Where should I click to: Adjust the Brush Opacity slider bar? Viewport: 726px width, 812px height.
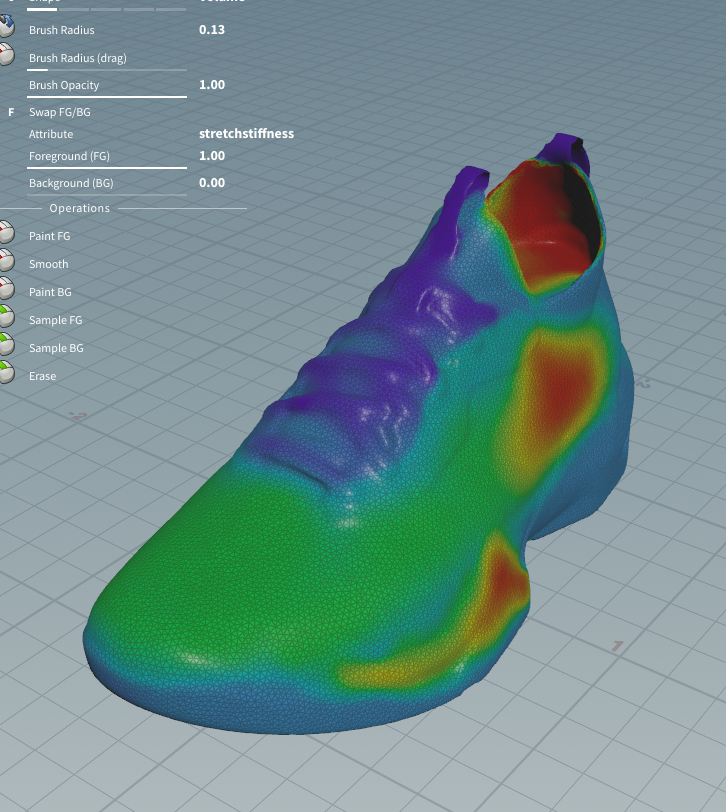(x=107, y=96)
